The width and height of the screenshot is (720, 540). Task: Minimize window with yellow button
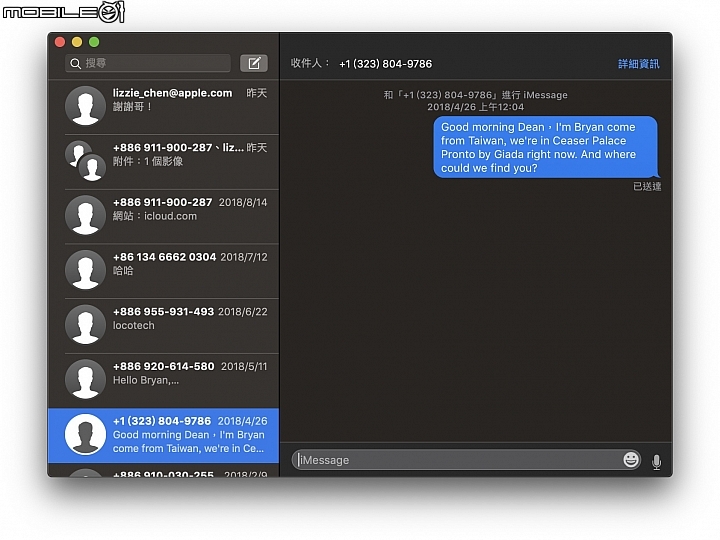[x=77, y=42]
